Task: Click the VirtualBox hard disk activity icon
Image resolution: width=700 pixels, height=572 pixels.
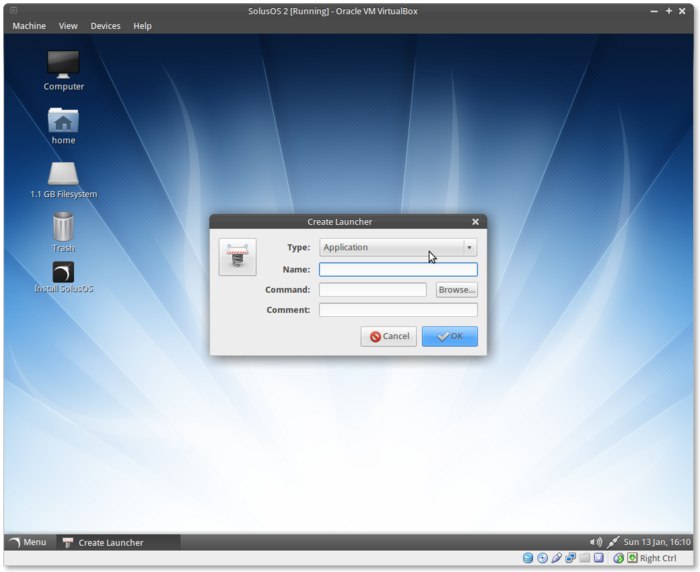Action: click(528, 558)
